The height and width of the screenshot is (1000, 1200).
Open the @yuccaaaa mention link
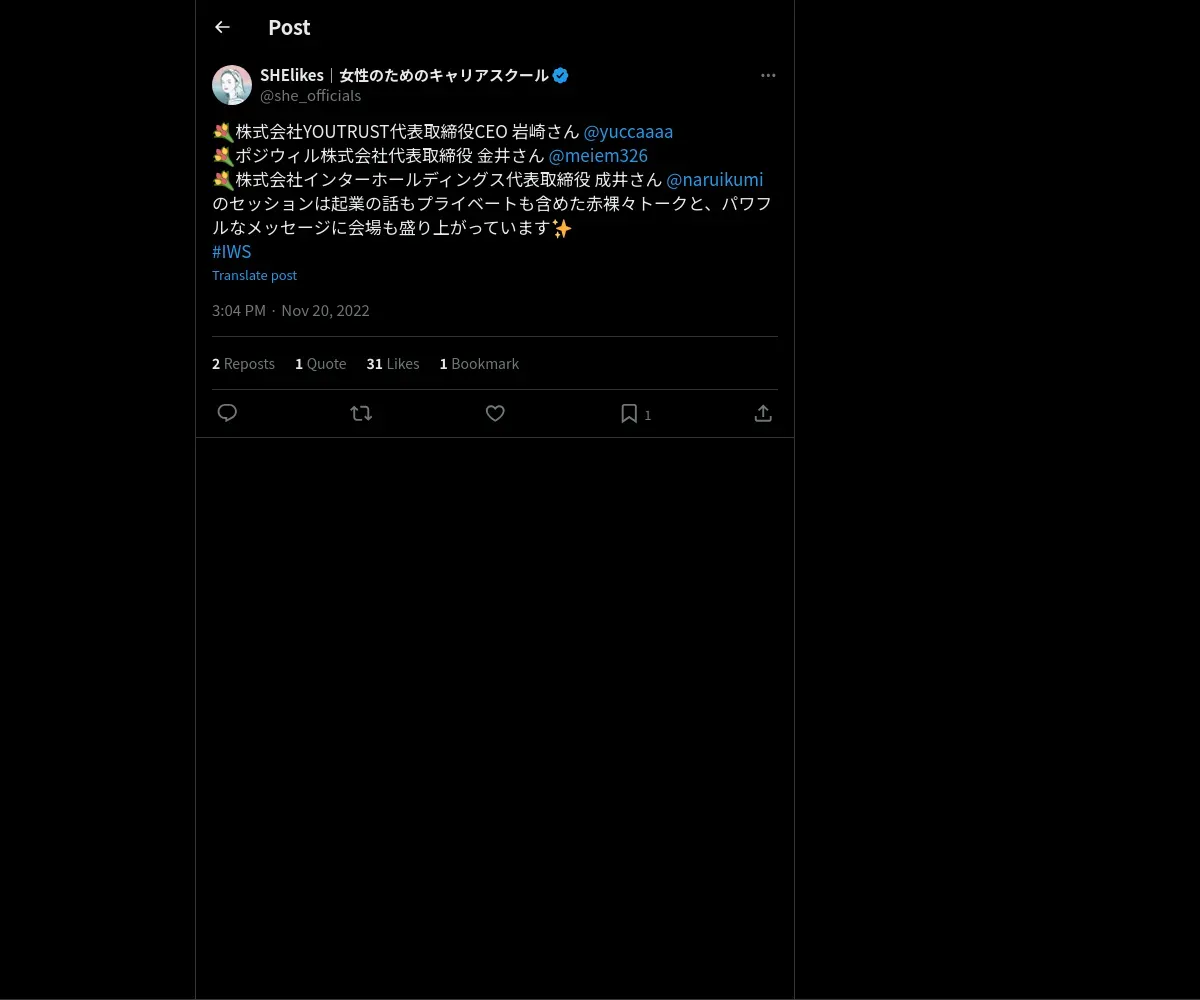coord(628,131)
